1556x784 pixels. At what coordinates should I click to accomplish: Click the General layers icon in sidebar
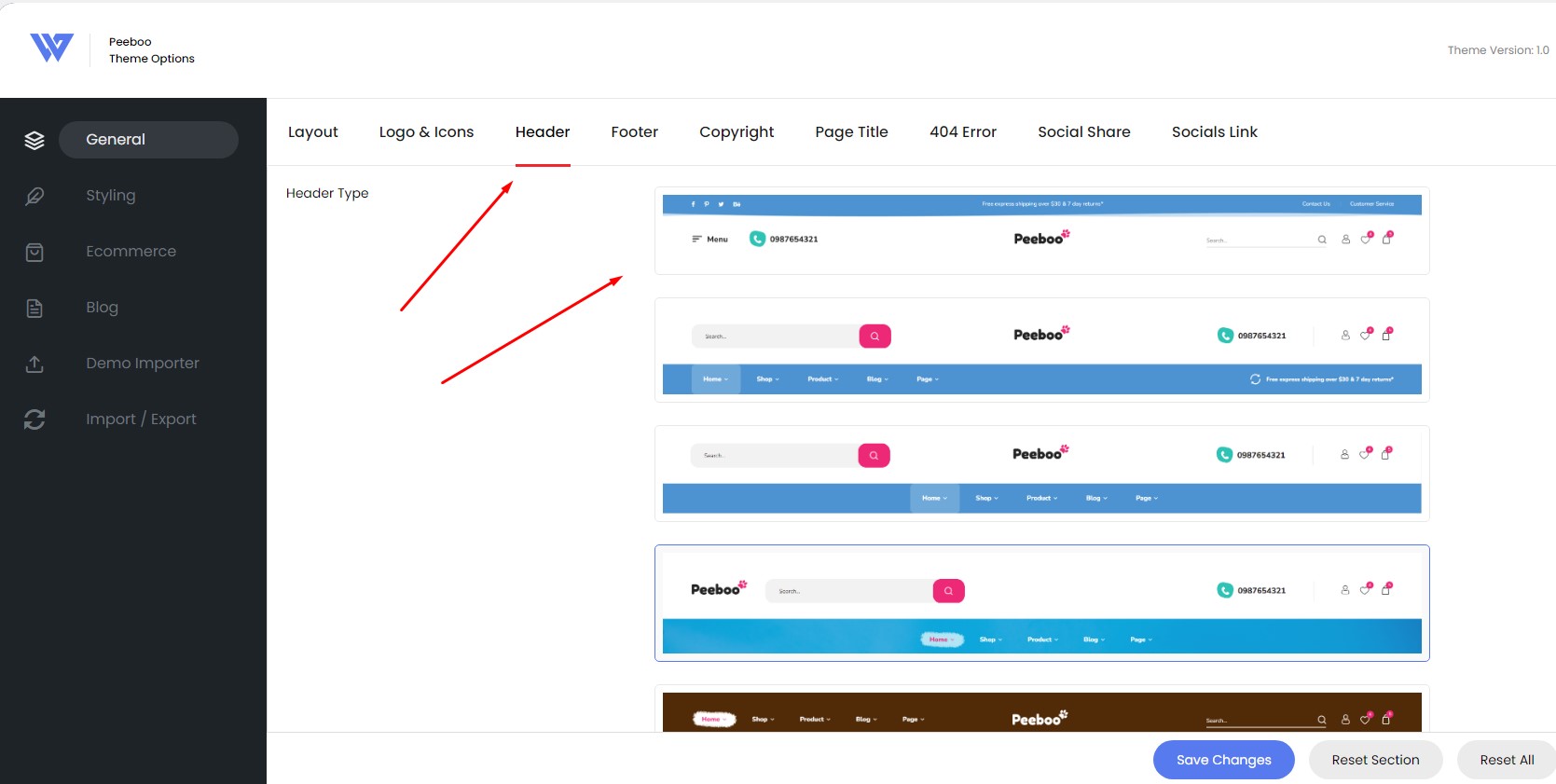click(34, 140)
